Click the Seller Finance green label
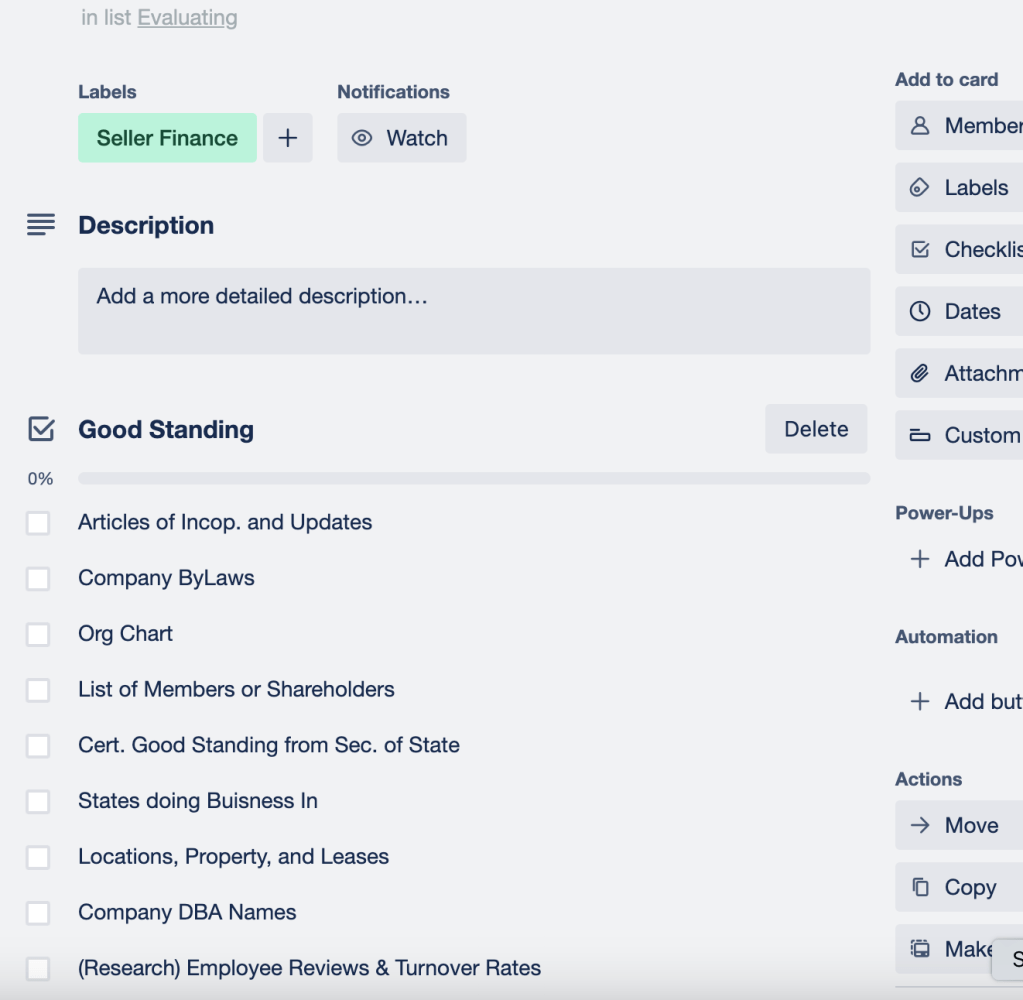Image resolution: width=1023 pixels, height=1000 pixels. 167,138
